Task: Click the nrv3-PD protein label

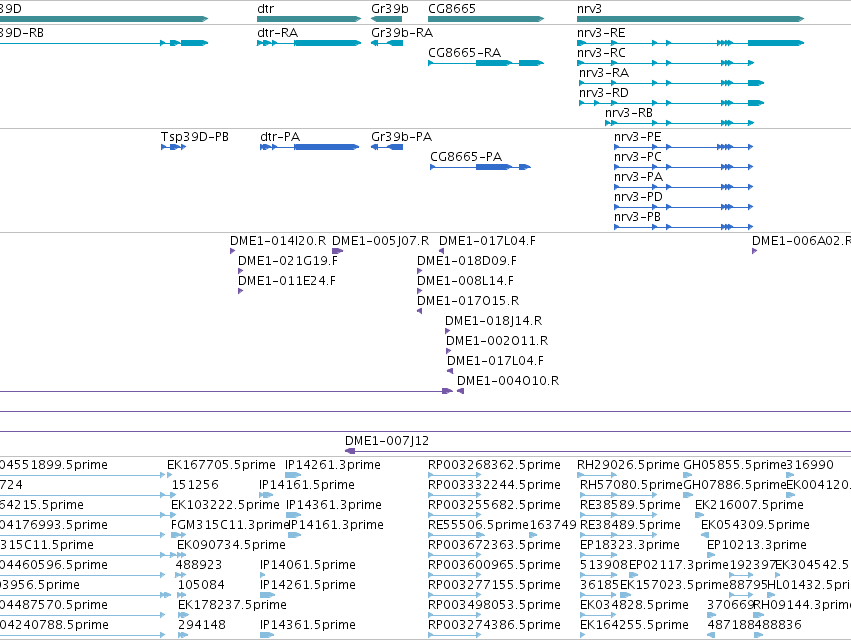Action: [638, 197]
